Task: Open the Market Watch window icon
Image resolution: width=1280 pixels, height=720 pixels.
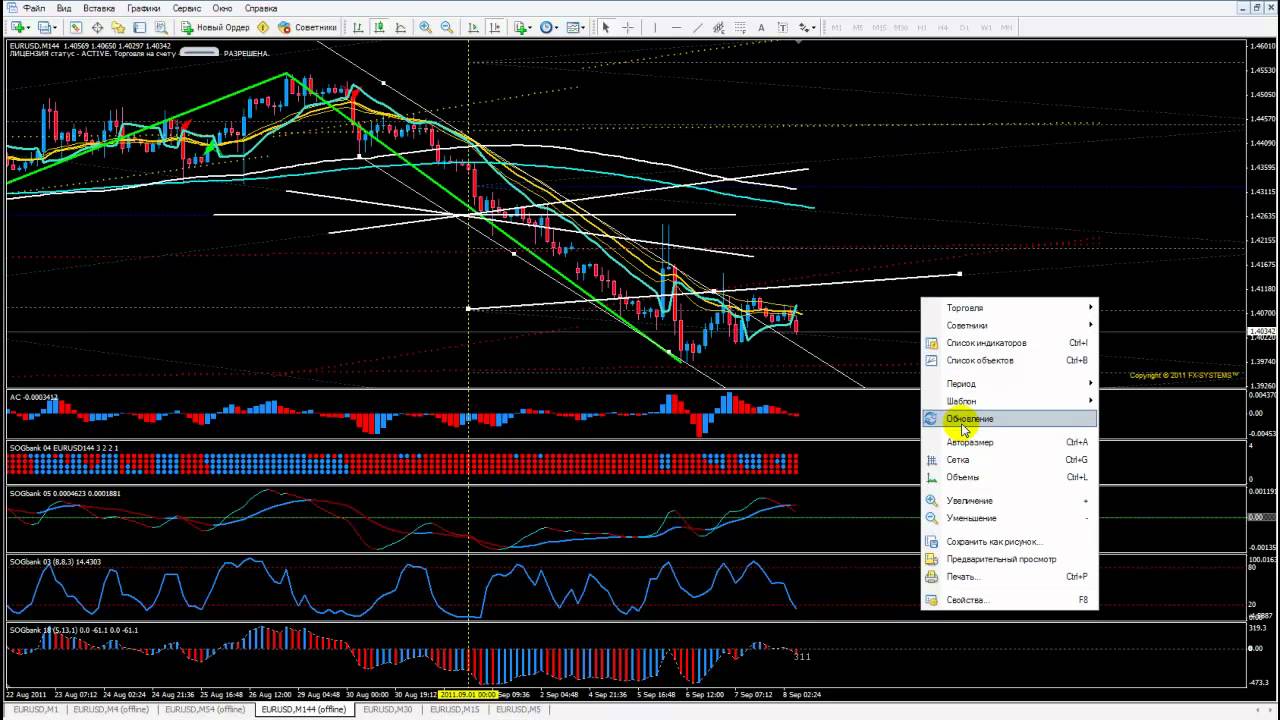Action: 76,28
